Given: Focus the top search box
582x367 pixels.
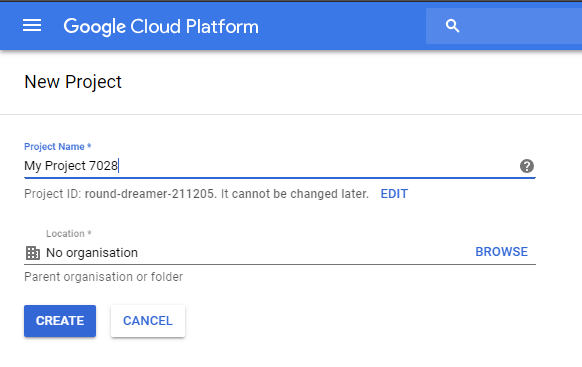Looking at the screenshot, I should tap(504, 26).
